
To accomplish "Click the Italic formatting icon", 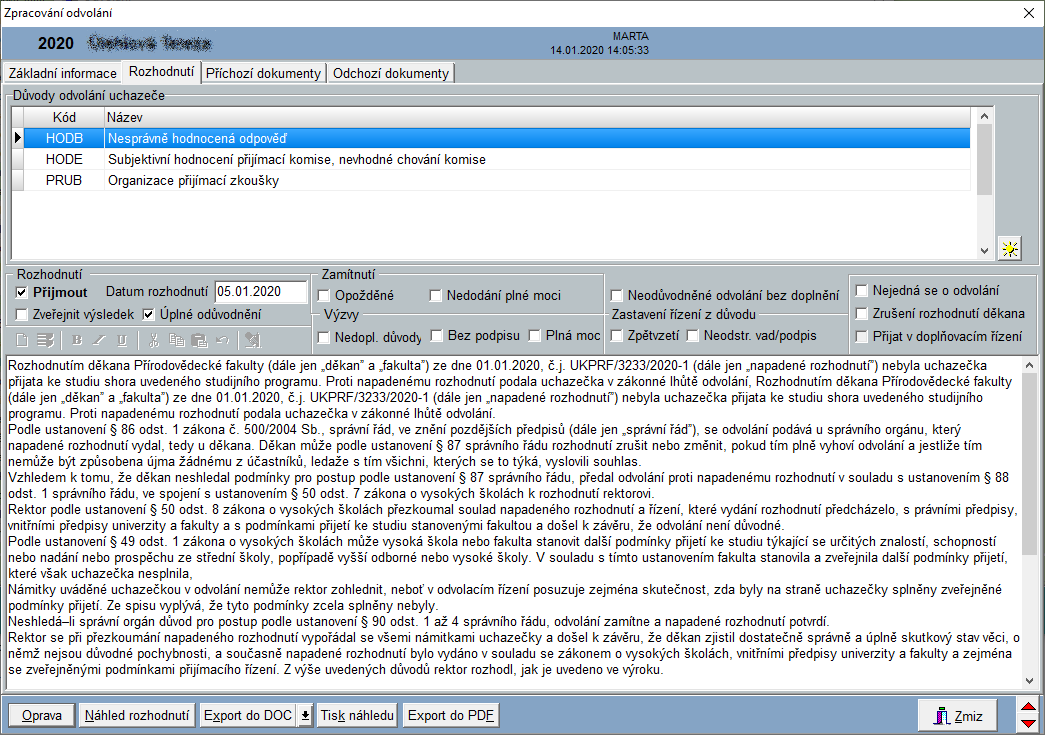I will click(x=100, y=340).
